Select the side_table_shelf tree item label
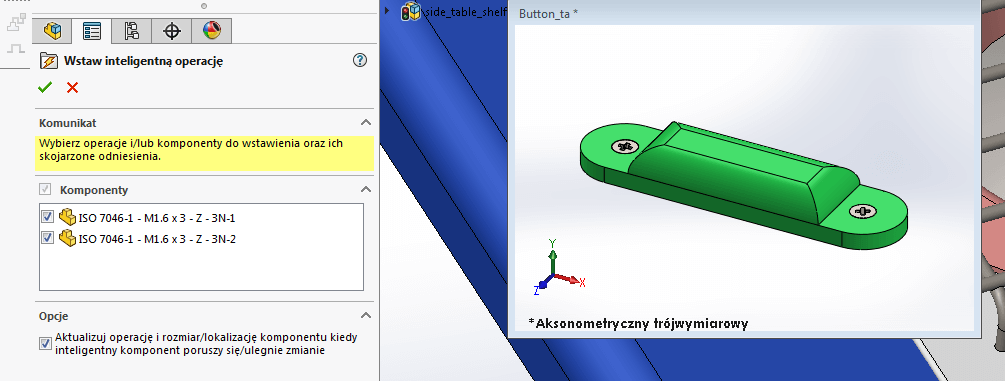 tap(465, 12)
